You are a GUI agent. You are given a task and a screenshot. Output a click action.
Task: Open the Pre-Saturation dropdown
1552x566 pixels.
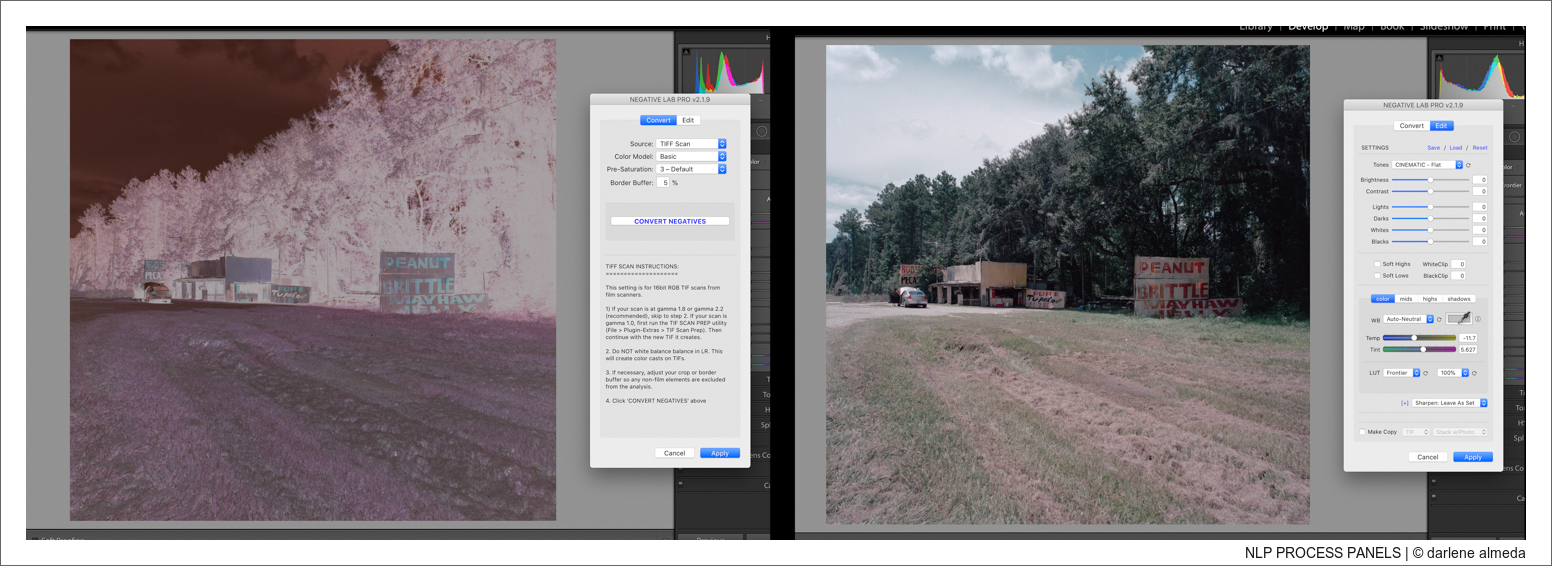(x=691, y=169)
